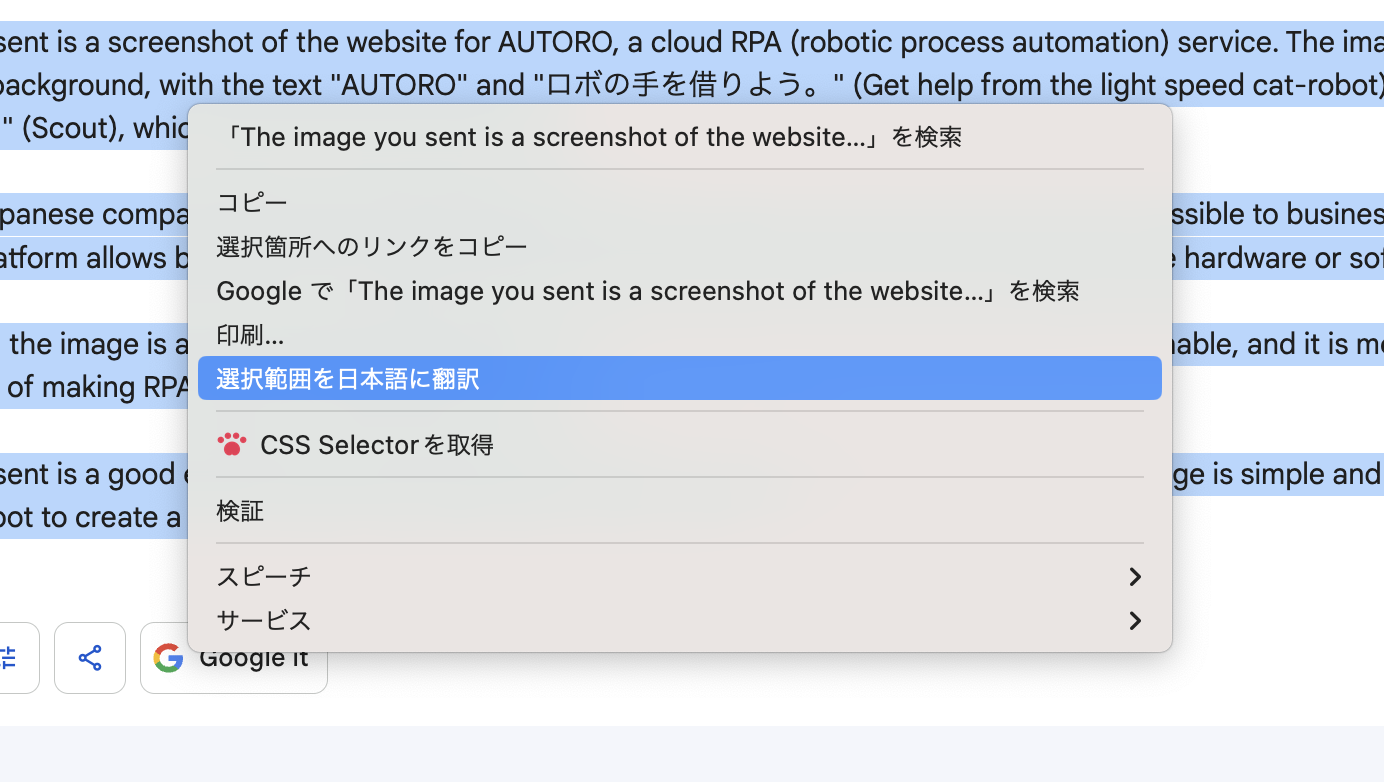The width and height of the screenshot is (1384, 782).
Task: Click the red paw icon for CSS Selector
Action: point(232,444)
